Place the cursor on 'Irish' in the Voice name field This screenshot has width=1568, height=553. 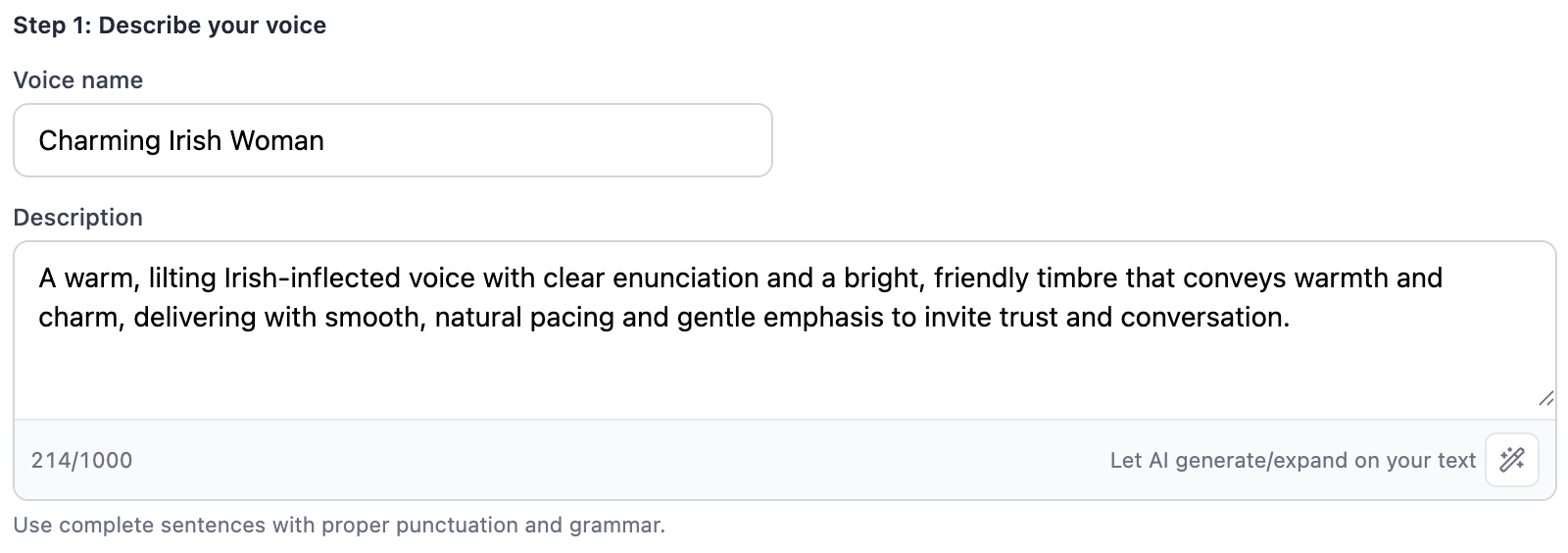(x=195, y=141)
